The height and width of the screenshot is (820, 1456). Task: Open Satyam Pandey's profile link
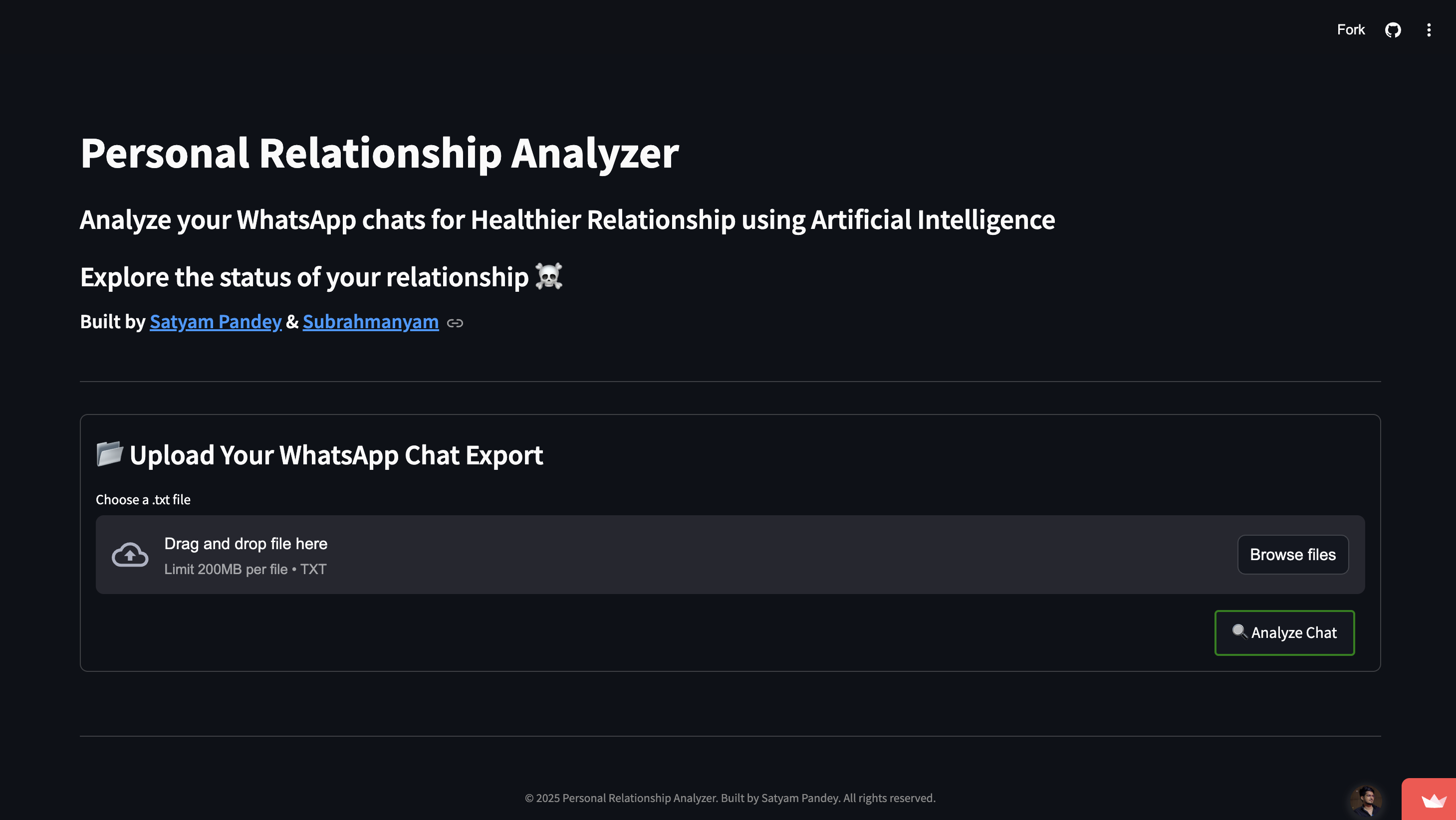216,322
